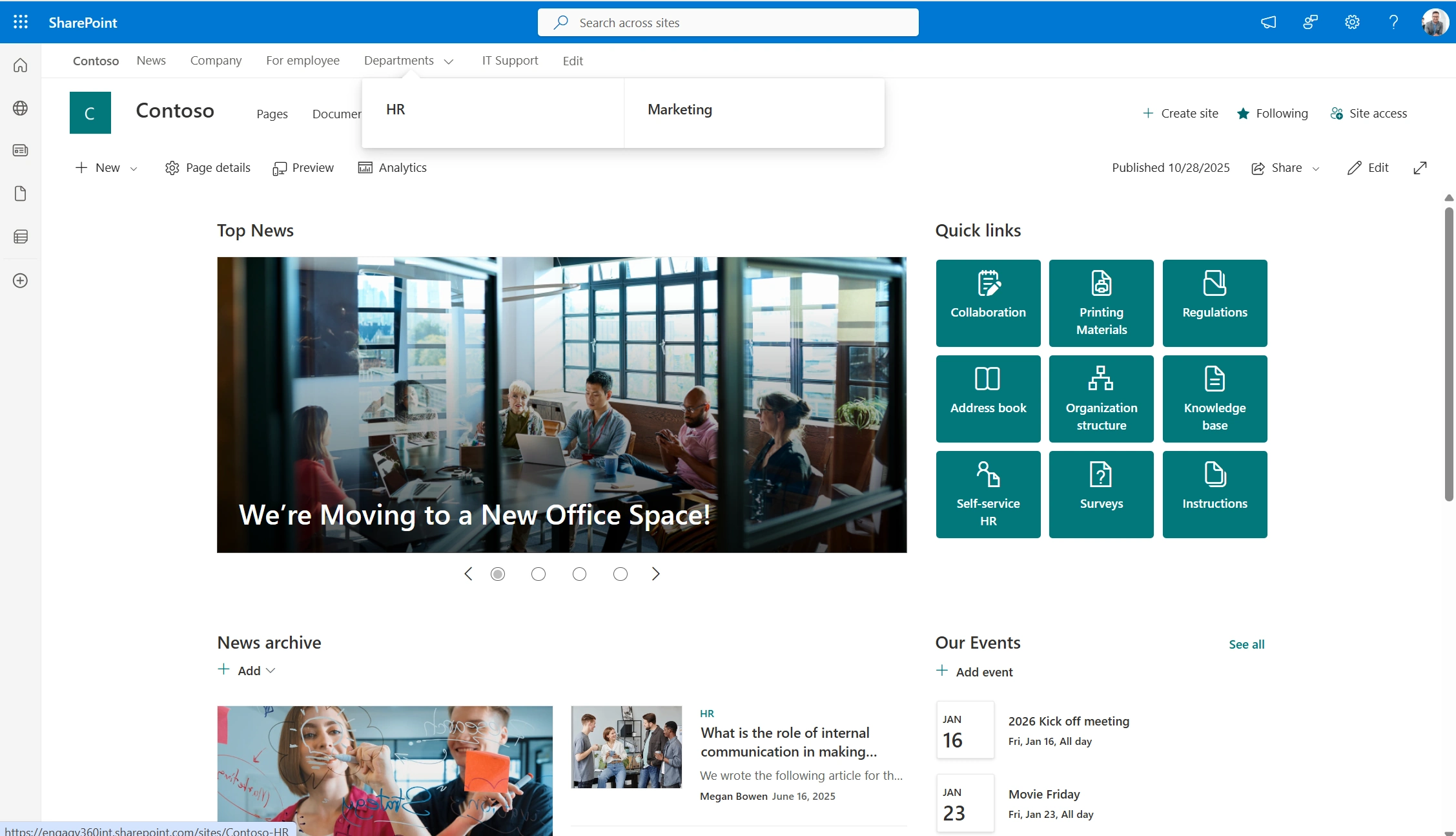Select the first Top News slide dot

(497, 574)
